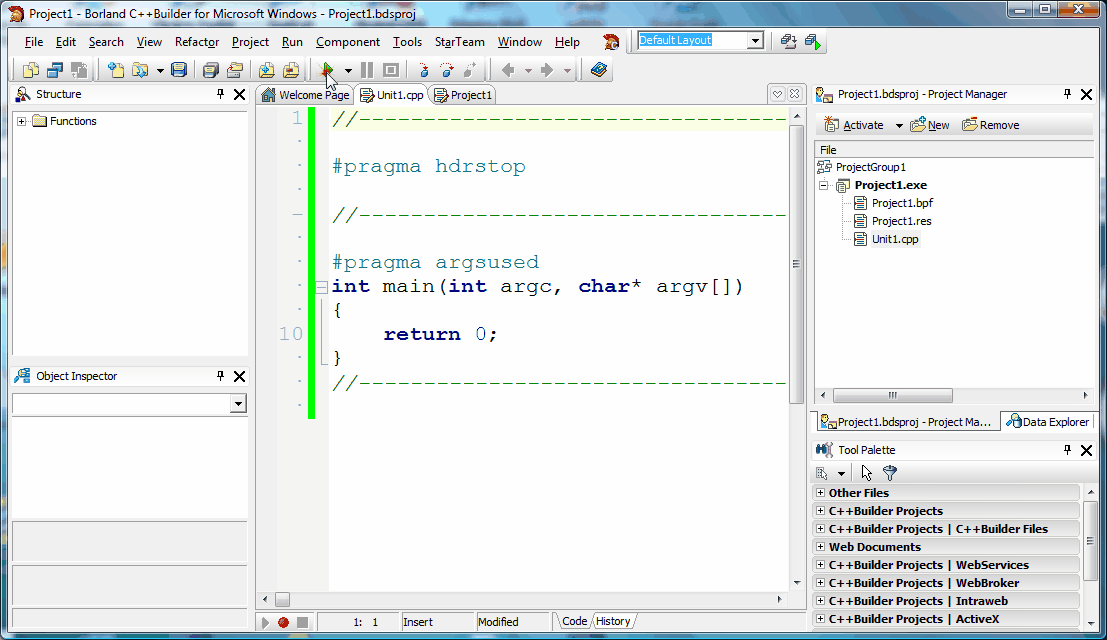Click the Back navigation arrow icon

click(x=508, y=70)
